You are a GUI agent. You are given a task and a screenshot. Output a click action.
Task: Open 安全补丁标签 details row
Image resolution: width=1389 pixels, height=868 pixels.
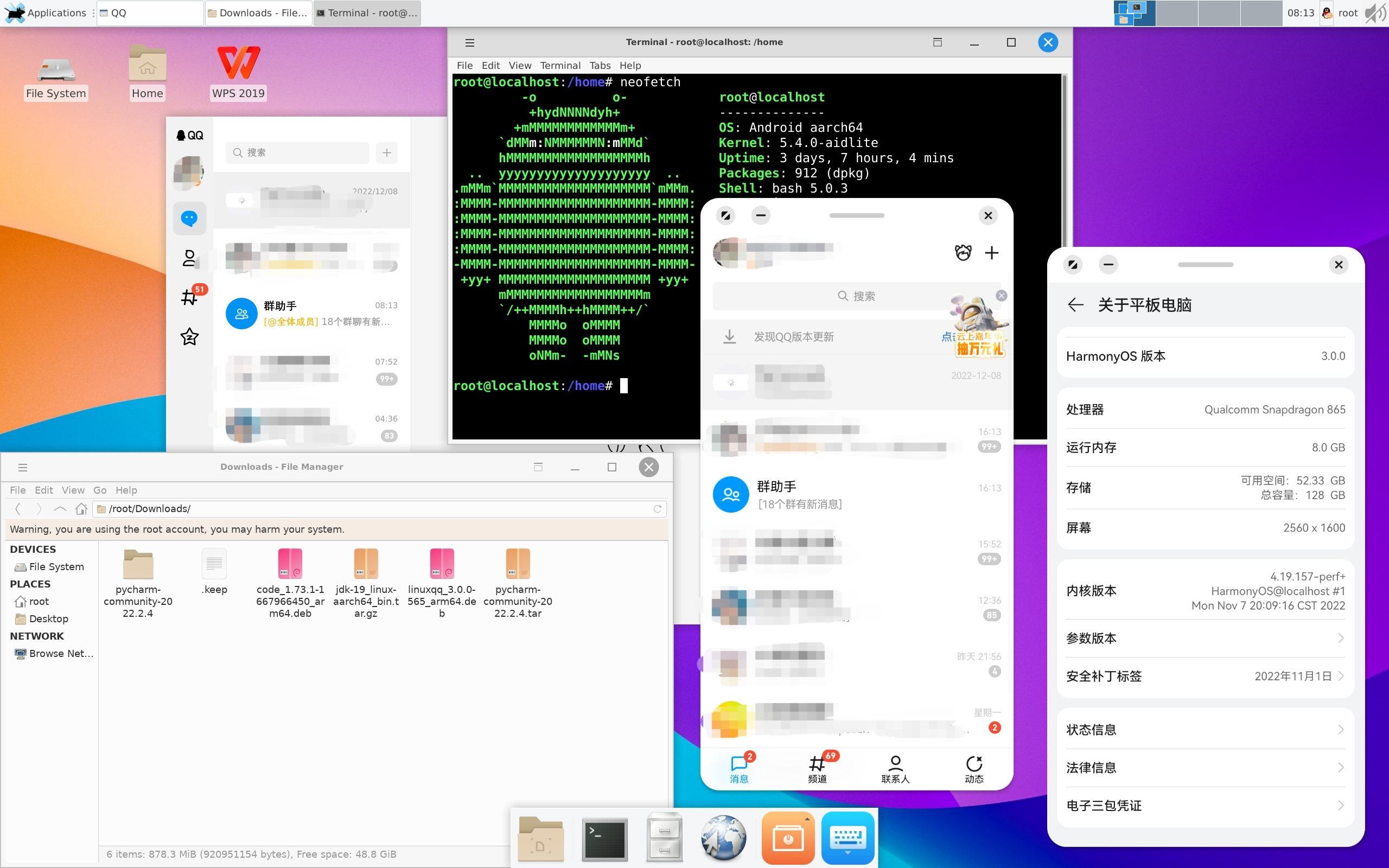(x=1205, y=676)
